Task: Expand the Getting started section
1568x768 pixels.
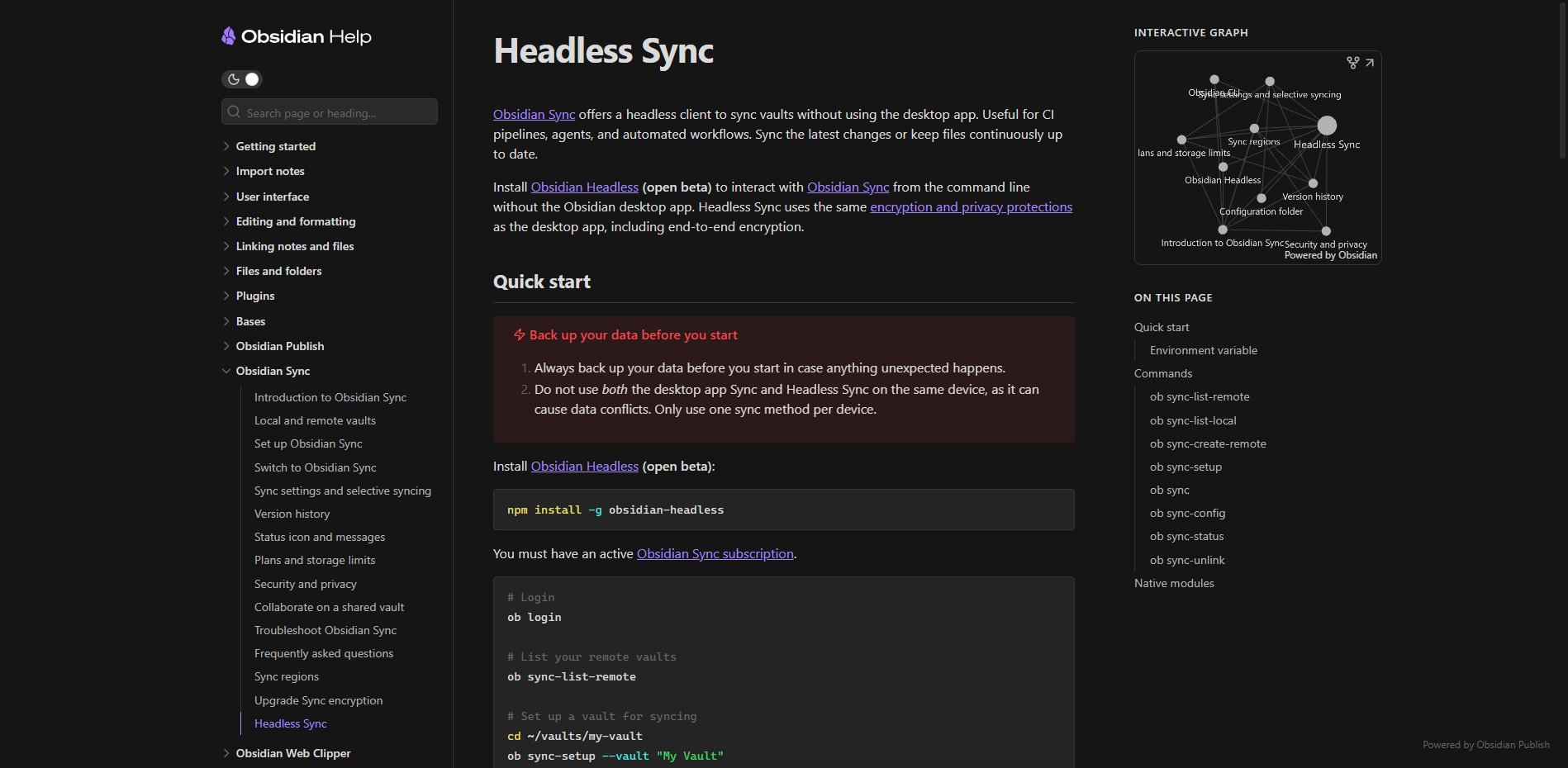Action: click(x=226, y=146)
